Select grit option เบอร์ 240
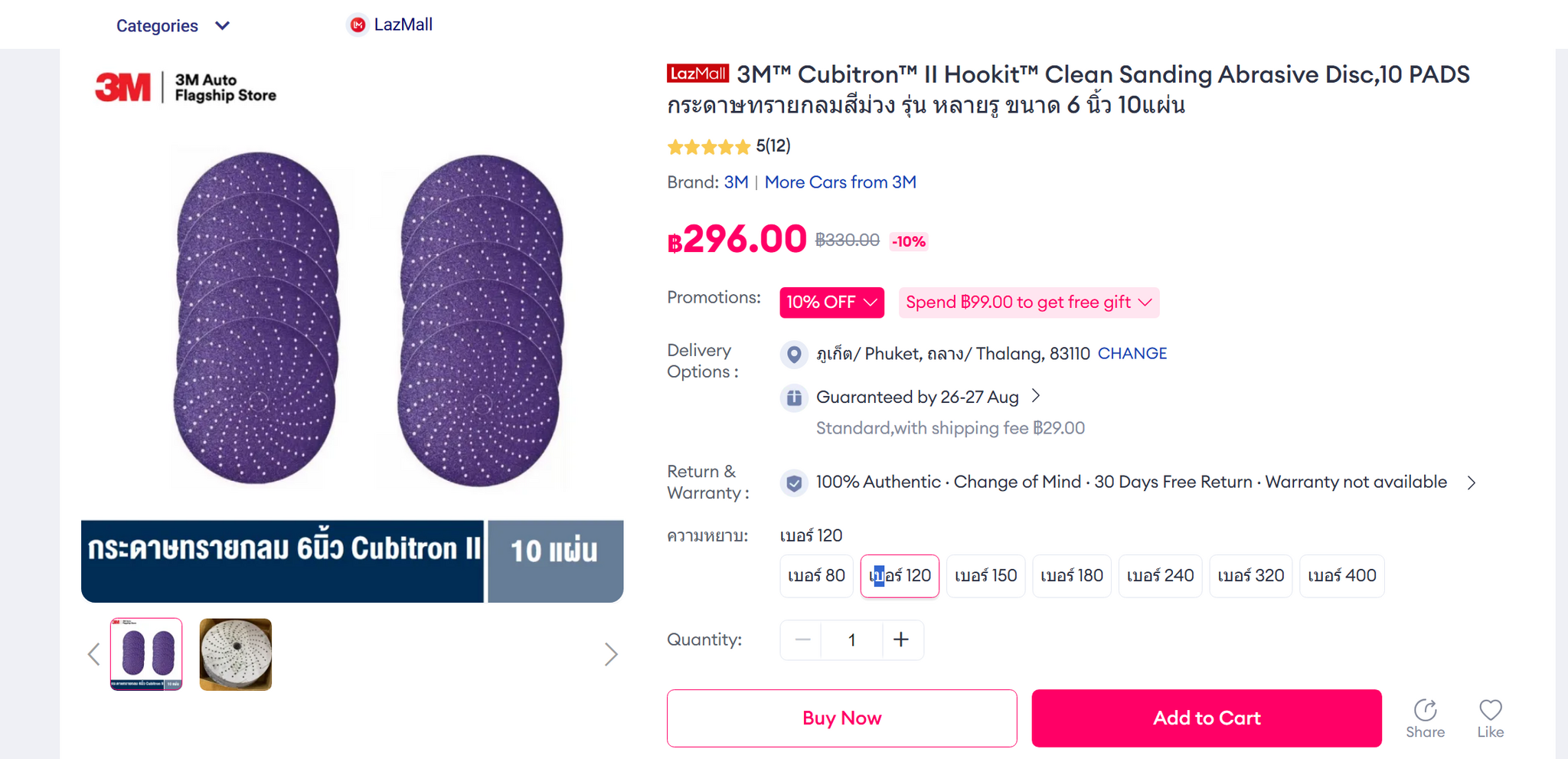Viewport: 1568px width, 759px height. click(x=1160, y=576)
